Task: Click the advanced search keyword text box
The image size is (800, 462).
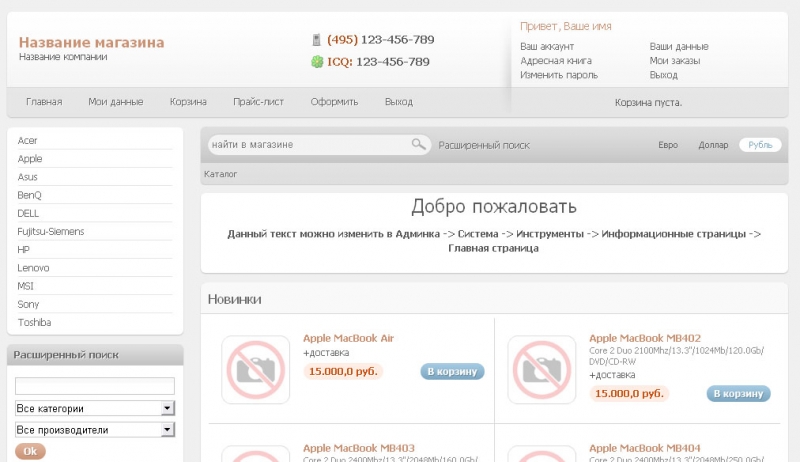Action: pos(95,386)
